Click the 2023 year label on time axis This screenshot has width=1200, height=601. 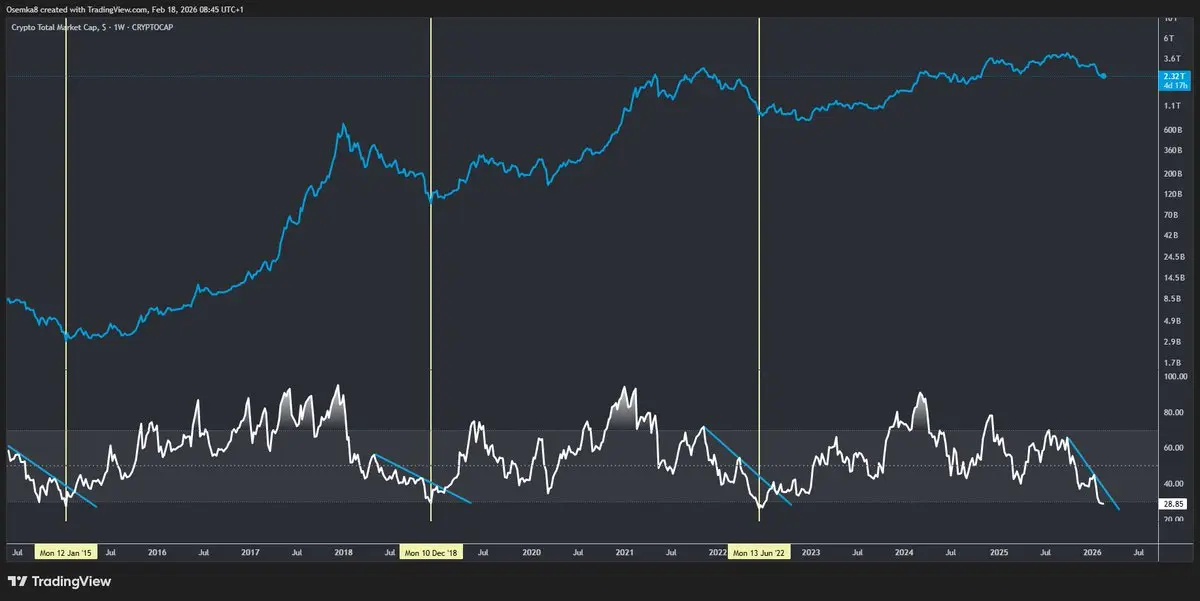pos(811,552)
